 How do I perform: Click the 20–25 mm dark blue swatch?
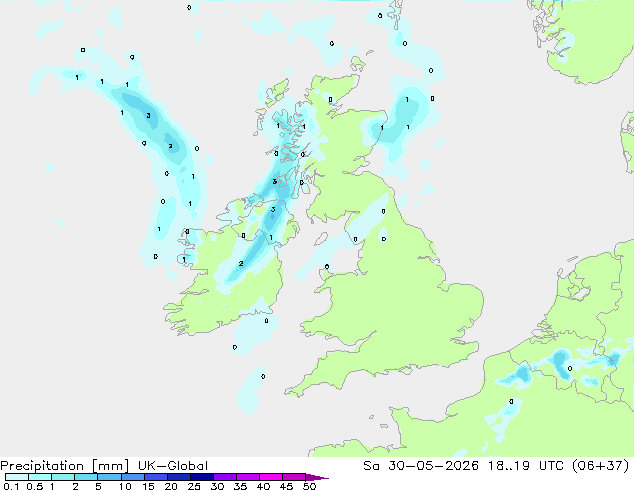point(179,477)
